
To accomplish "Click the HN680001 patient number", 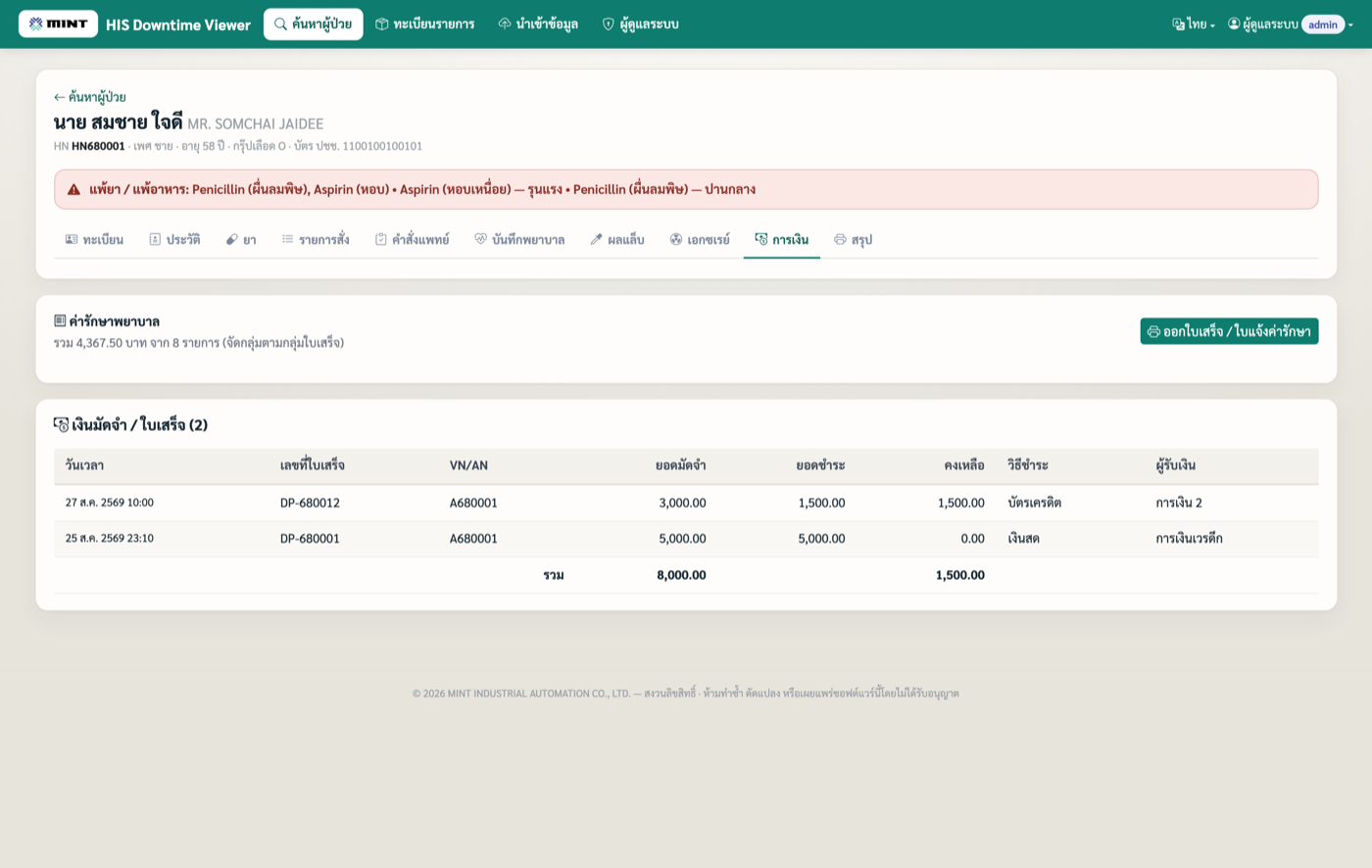I will coord(98,146).
